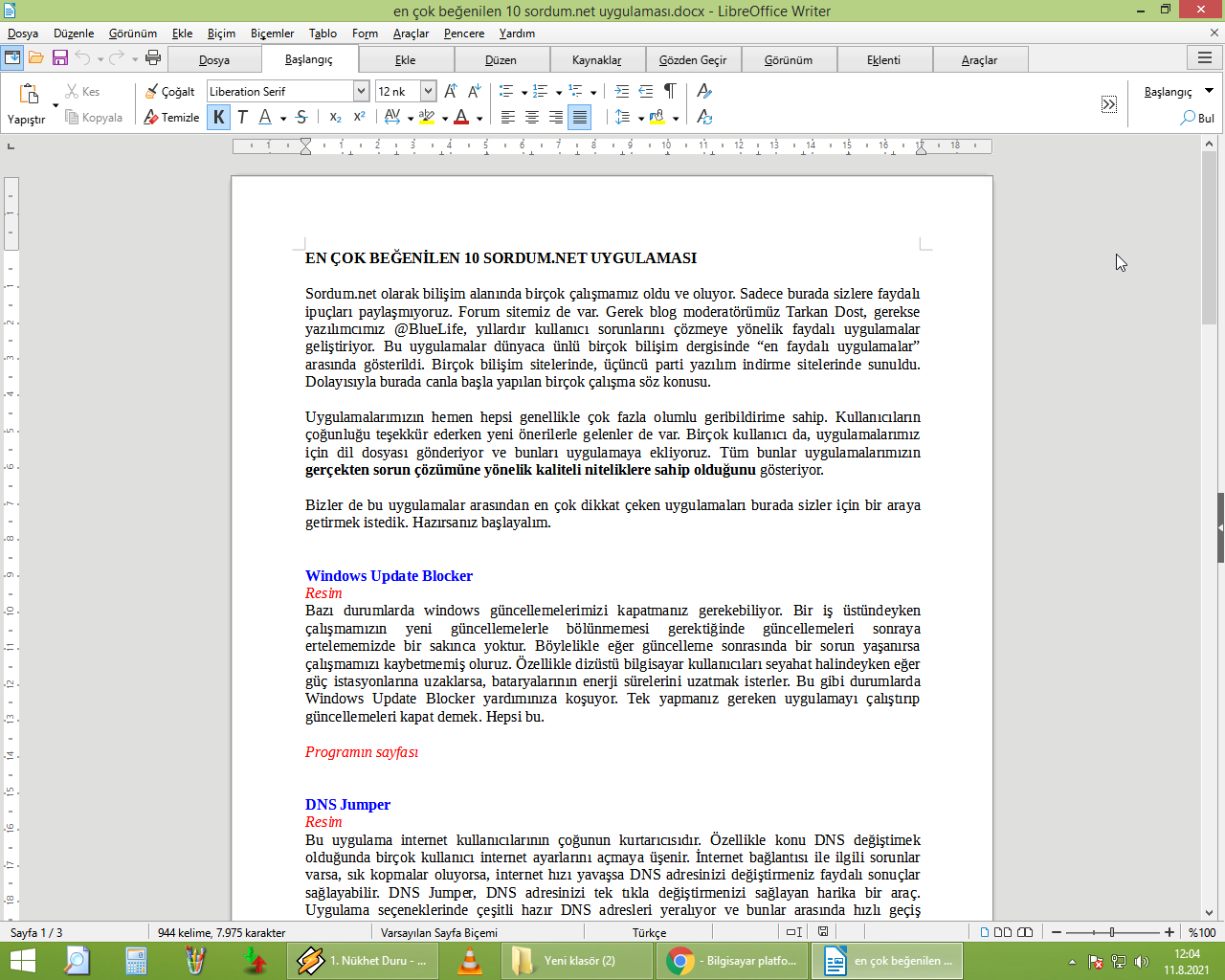Toggle justified paragraph alignment

coord(579,117)
